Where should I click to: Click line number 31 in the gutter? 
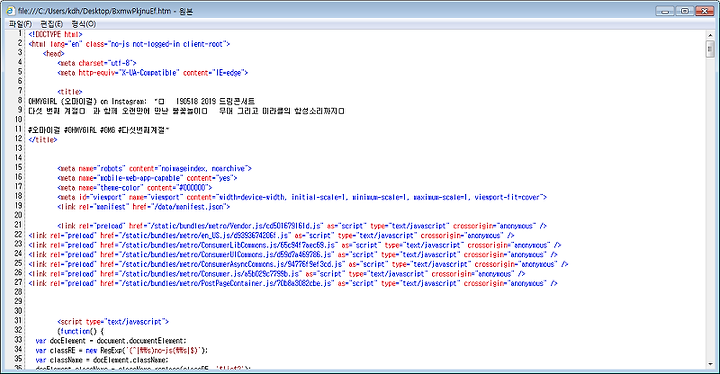coord(18,321)
